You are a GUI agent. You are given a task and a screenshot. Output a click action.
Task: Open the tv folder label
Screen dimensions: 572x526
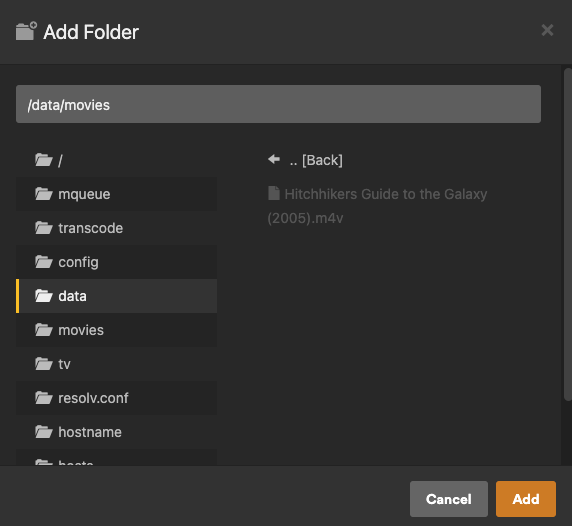[x=64, y=364]
